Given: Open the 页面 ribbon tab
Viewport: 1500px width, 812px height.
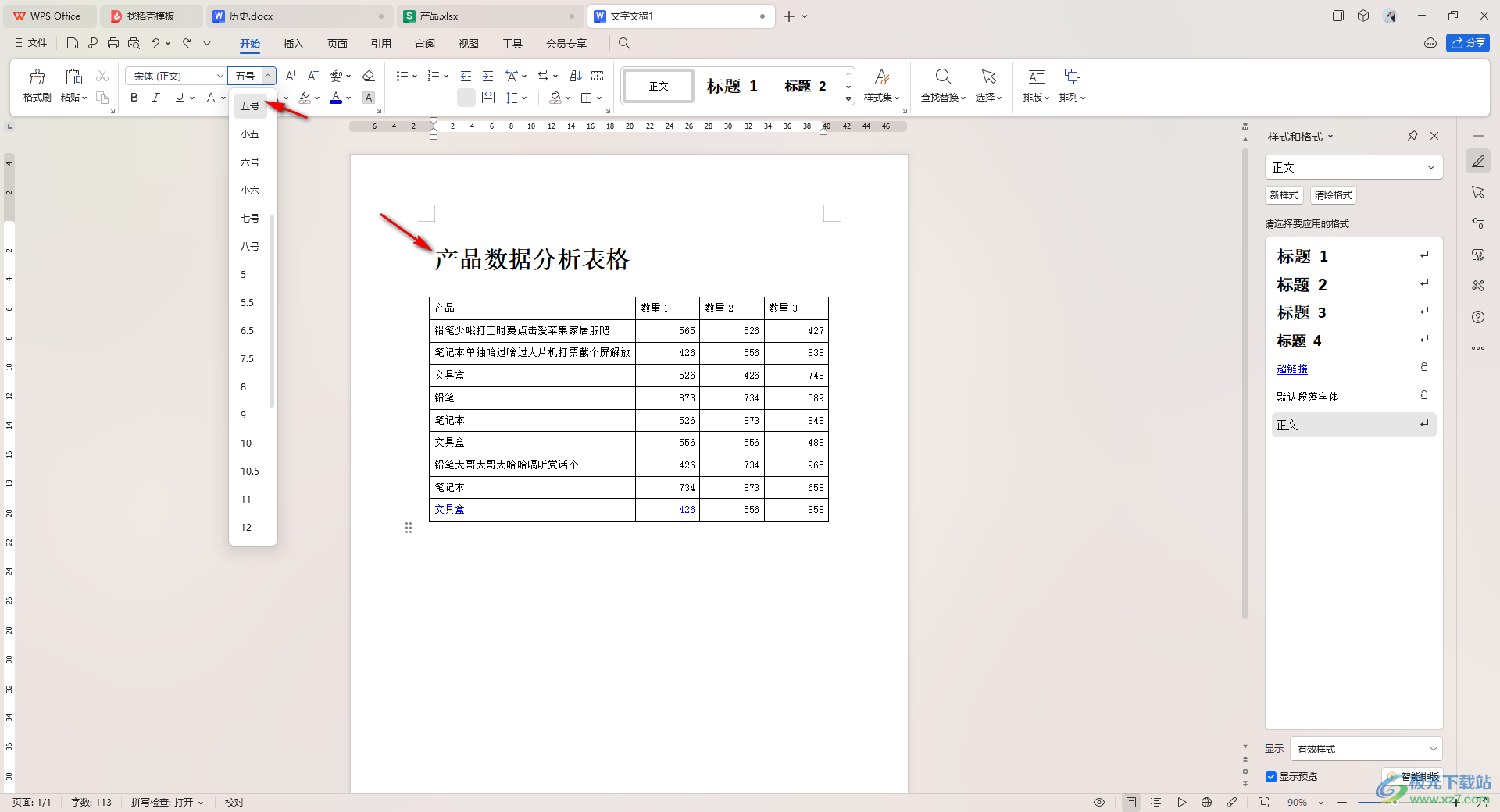Looking at the screenshot, I should point(337,44).
